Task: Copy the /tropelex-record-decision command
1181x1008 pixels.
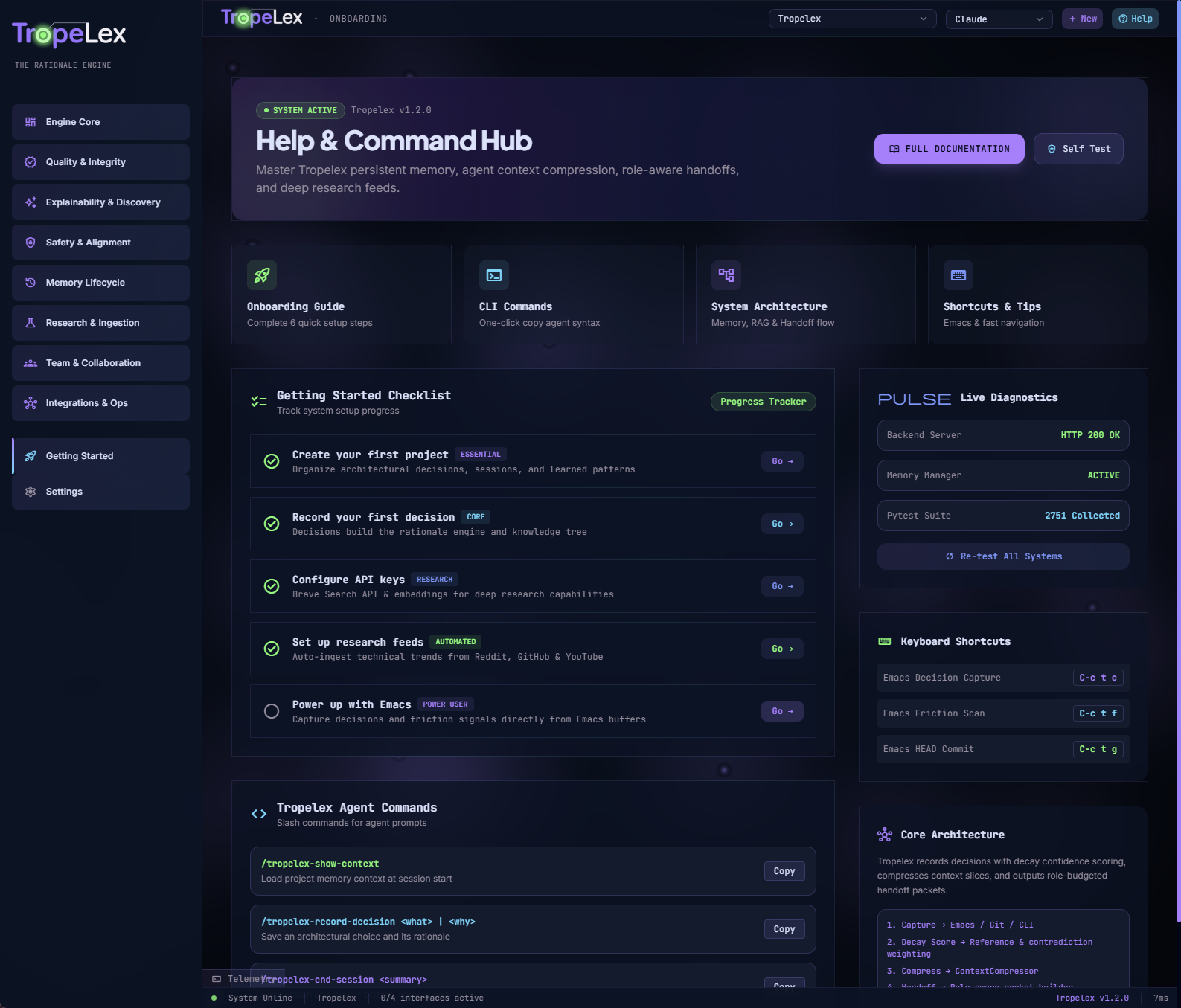Action: 784,929
